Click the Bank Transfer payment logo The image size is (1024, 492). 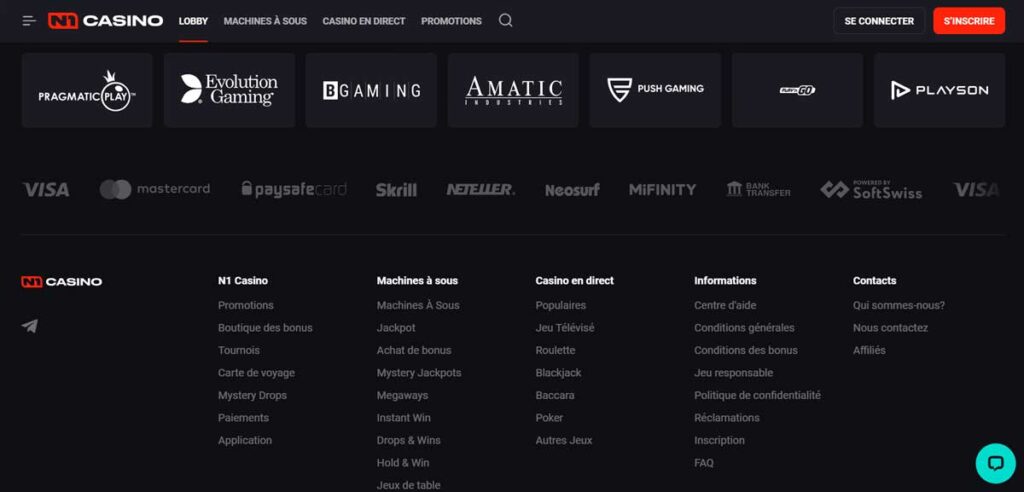pos(758,189)
